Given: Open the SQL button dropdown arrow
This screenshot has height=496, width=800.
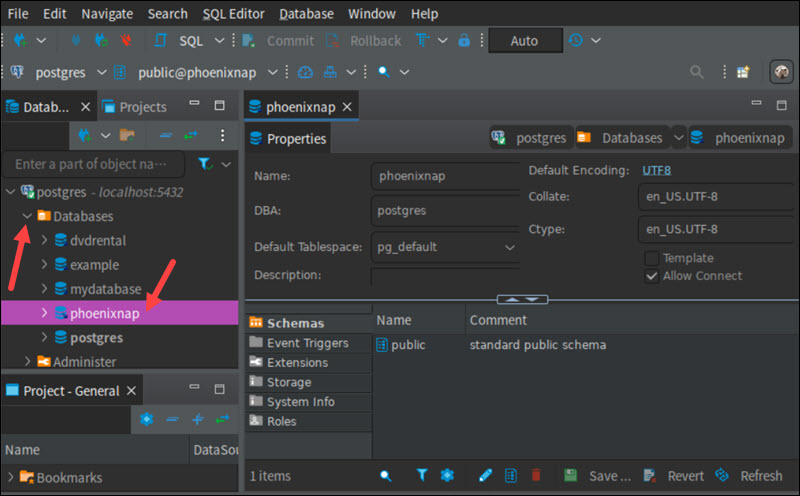Looking at the screenshot, I should tap(219, 40).
